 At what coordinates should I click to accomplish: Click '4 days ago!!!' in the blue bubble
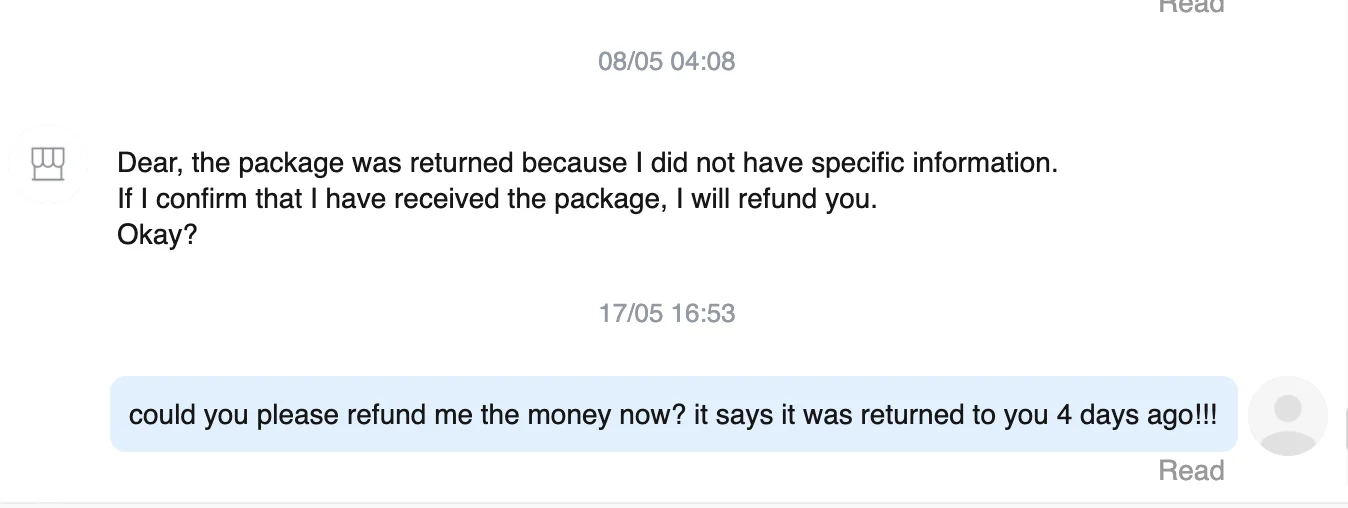(x=1137, y=415)
